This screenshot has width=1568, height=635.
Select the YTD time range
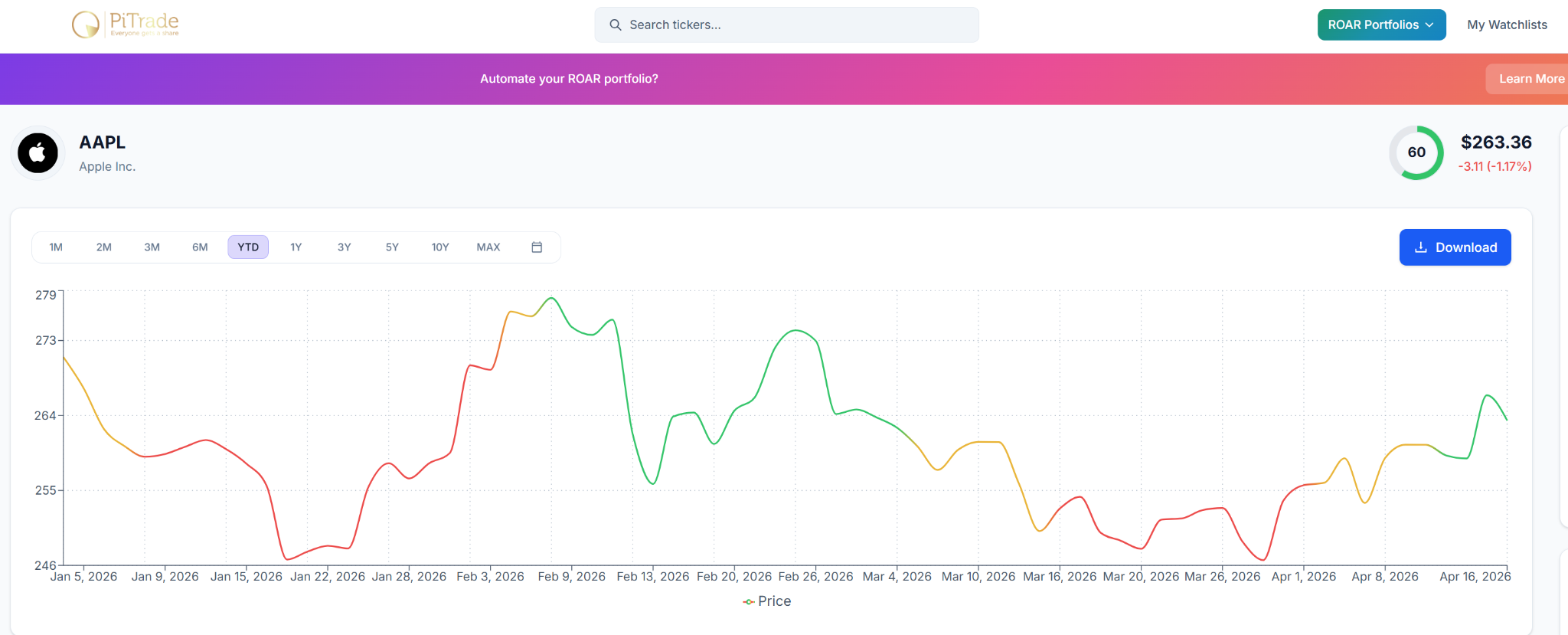248,247
